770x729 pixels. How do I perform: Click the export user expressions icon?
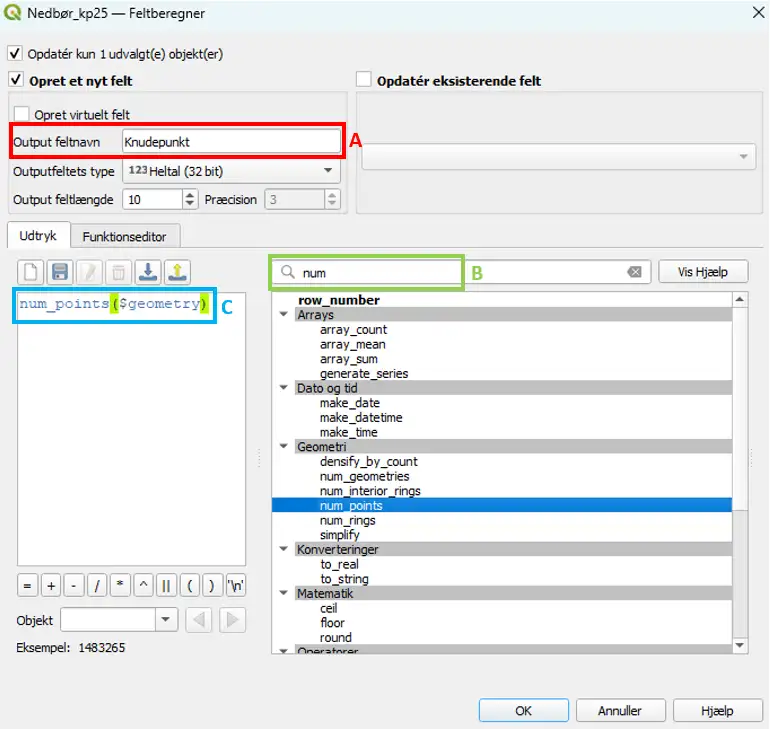(176, 272)
